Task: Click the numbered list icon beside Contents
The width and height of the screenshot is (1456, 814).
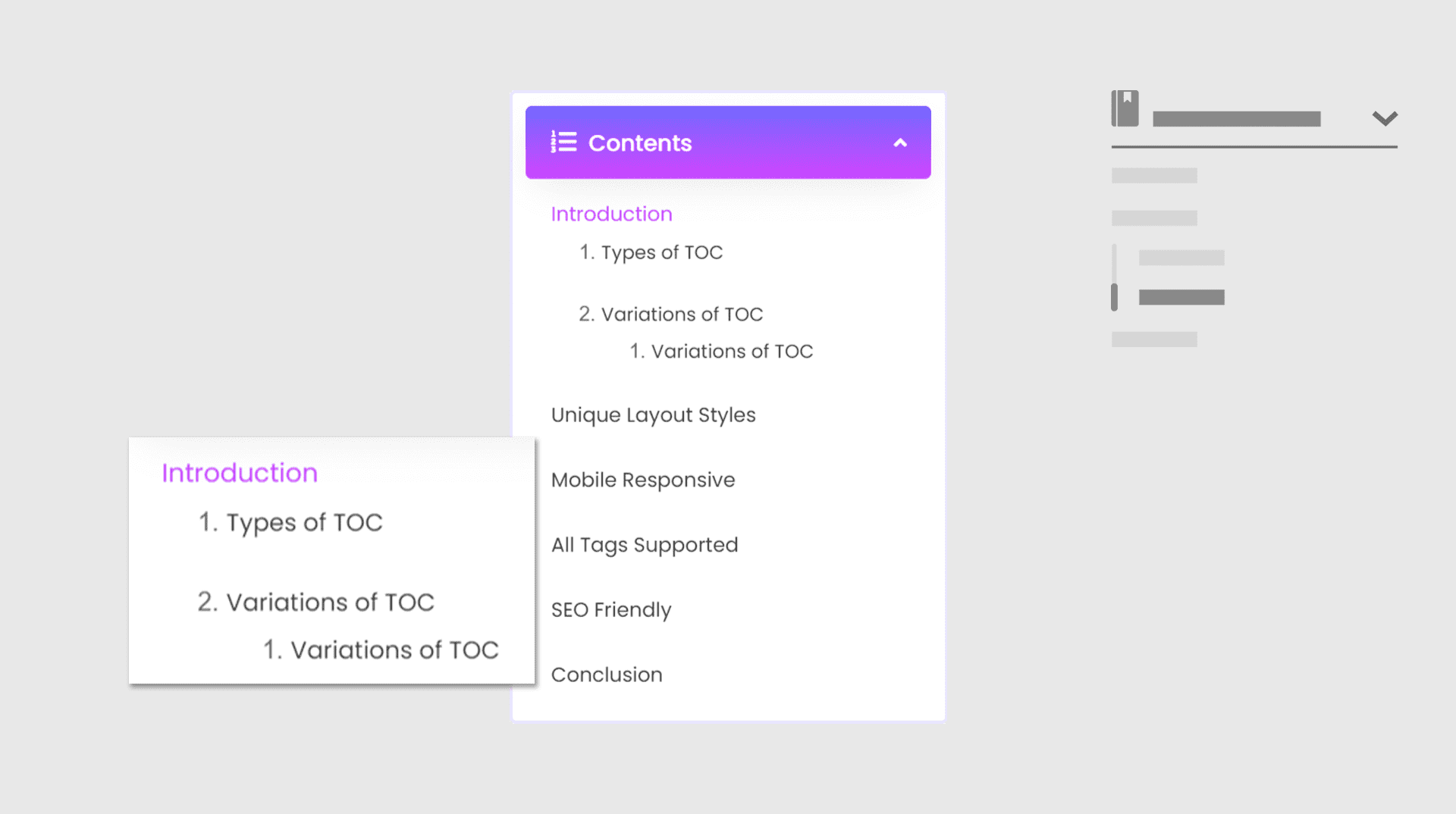Action: [563, 142]
